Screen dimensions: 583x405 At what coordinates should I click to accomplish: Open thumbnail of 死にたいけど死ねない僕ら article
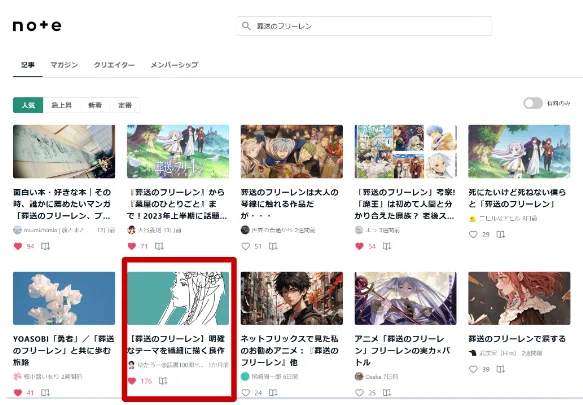click(519, 152)
